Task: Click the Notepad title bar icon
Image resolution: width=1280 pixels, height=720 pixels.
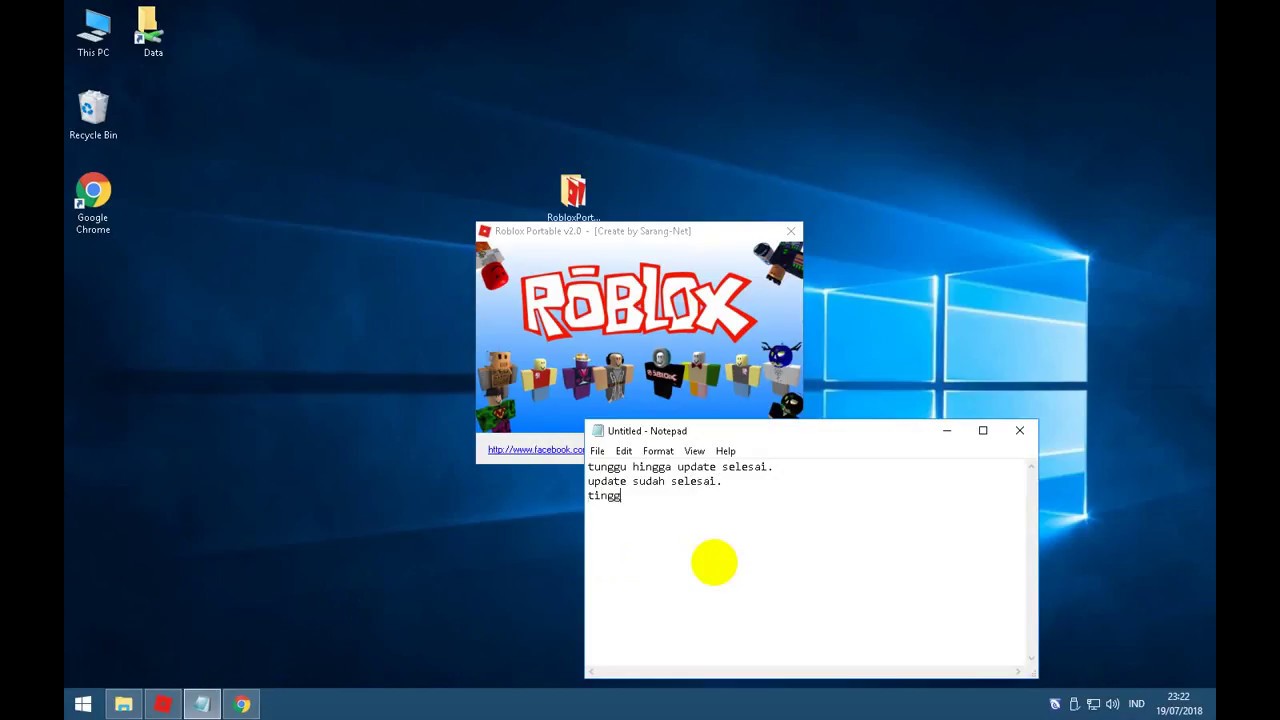Action: point(598,431)
